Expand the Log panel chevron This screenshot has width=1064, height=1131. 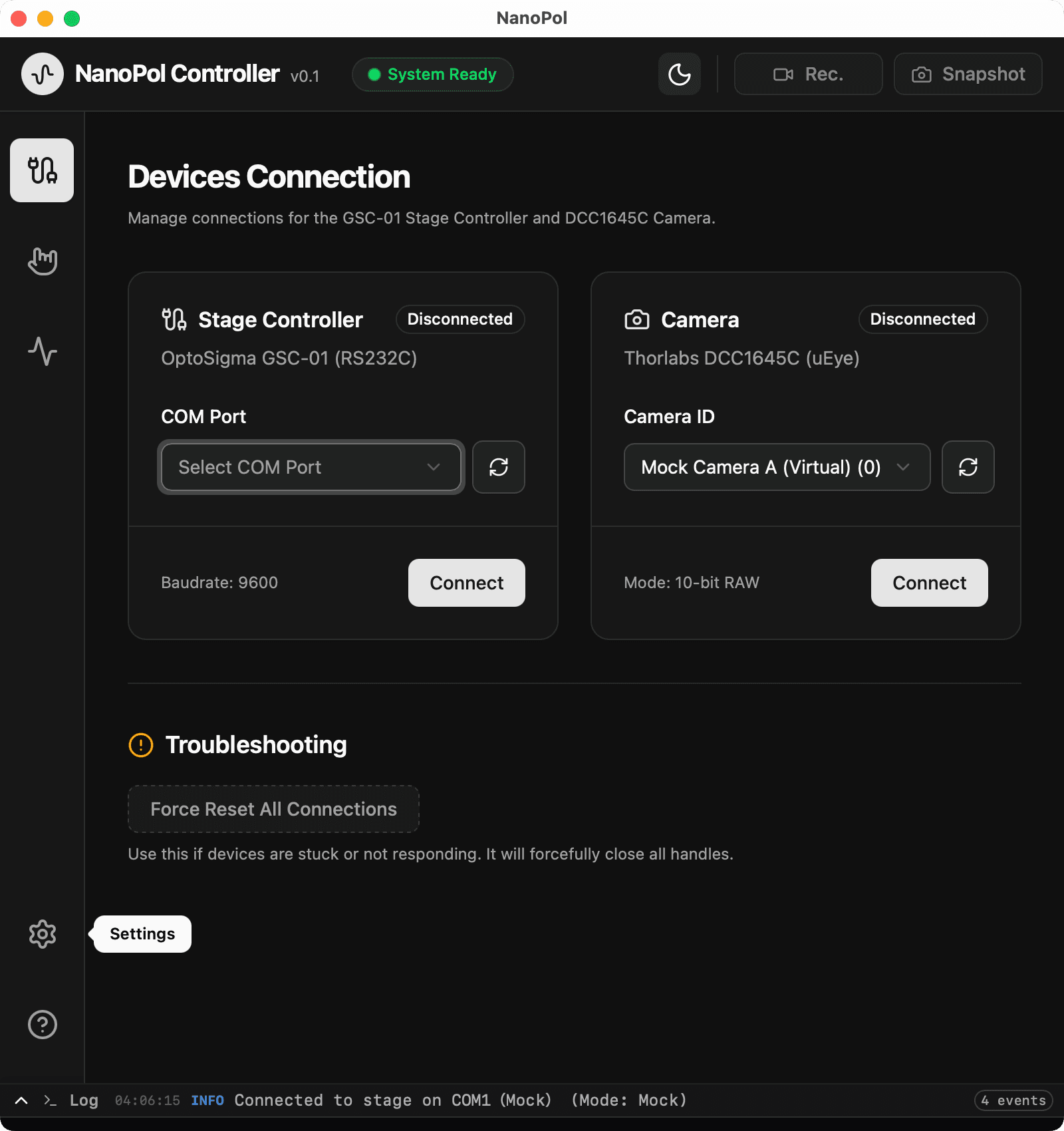(x=21, y=1100)
